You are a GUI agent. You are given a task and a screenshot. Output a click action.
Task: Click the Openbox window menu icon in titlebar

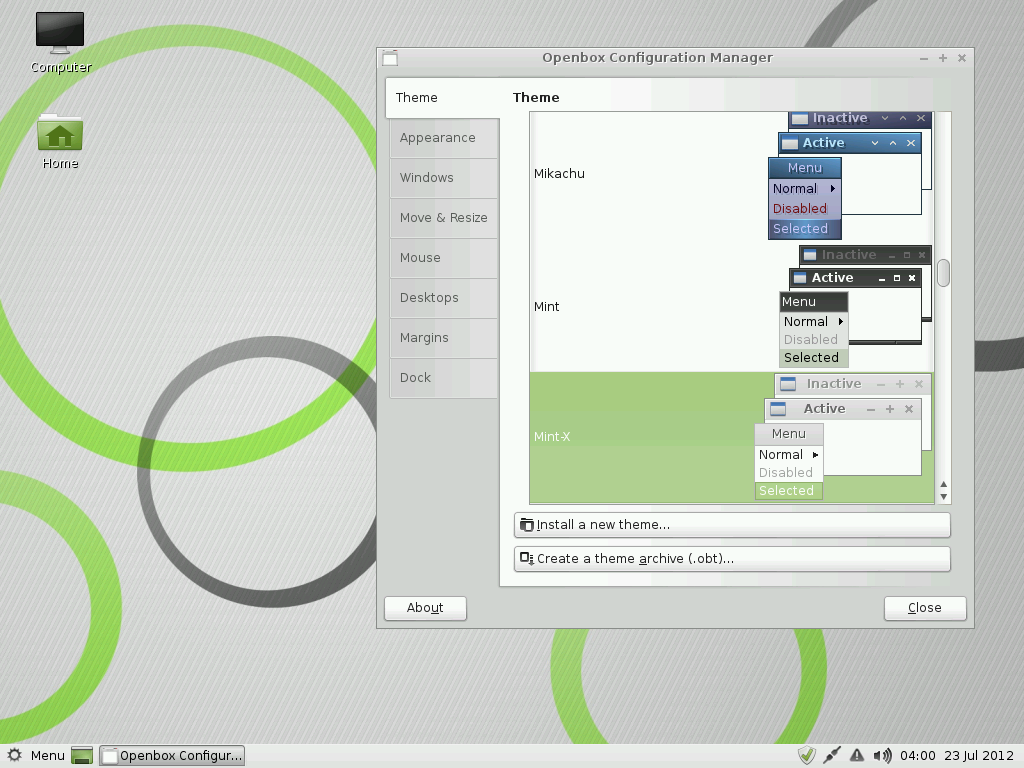[390, 58]
